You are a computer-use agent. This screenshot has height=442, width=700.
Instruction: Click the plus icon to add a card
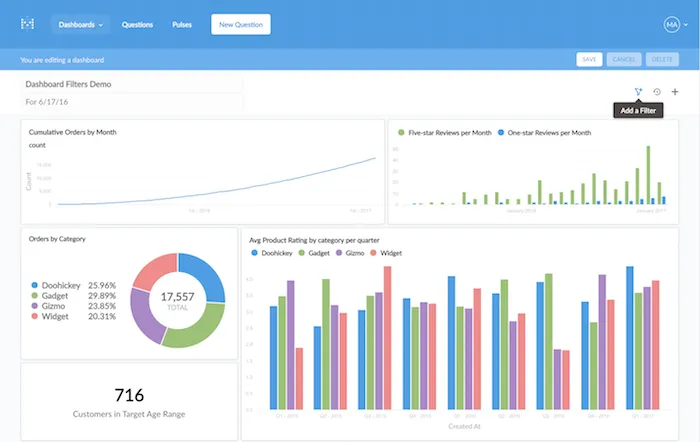click(x=675, y=92)
